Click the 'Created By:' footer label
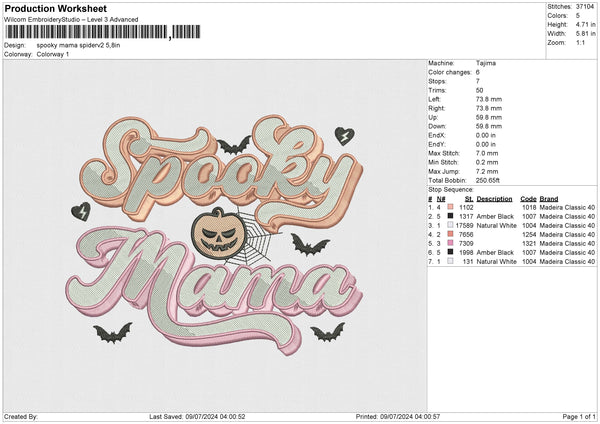Image resolution: width=600 pixels, height=424 pixels. [21, 416]
